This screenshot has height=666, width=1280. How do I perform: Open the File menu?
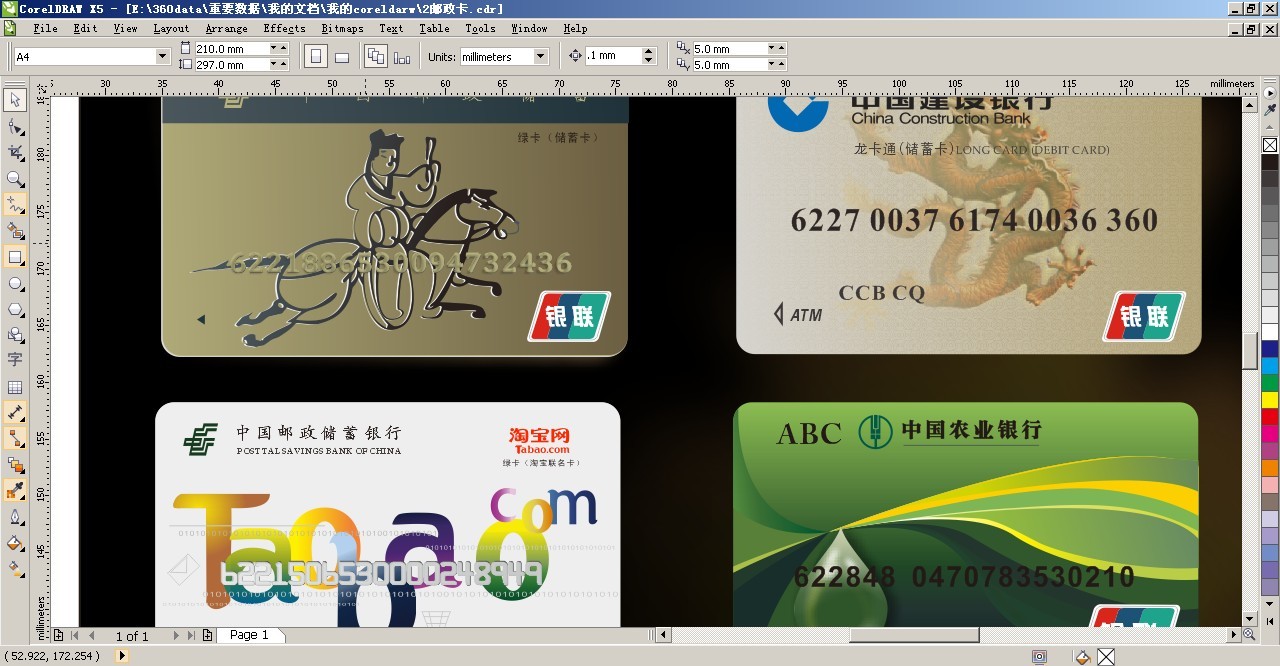pos(46,28)
